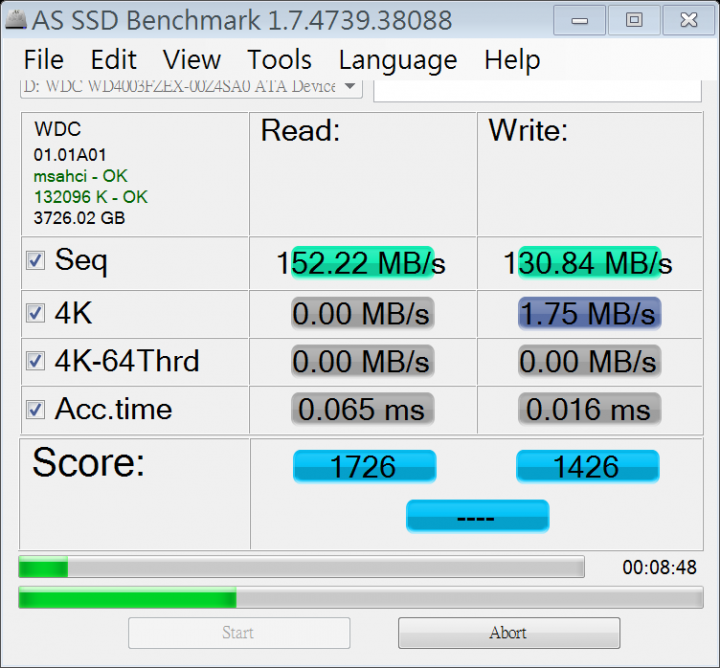Click the total score placeholder ----

pyautogui.click(x=478, y=516)
